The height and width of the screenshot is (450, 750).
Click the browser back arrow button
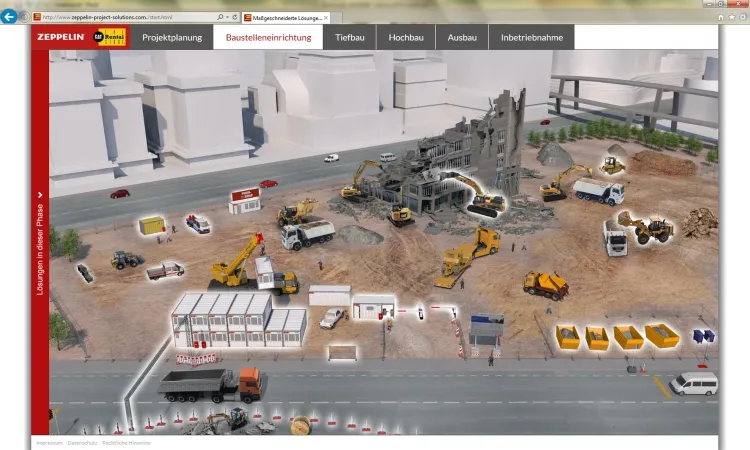[x=10, y=17]
